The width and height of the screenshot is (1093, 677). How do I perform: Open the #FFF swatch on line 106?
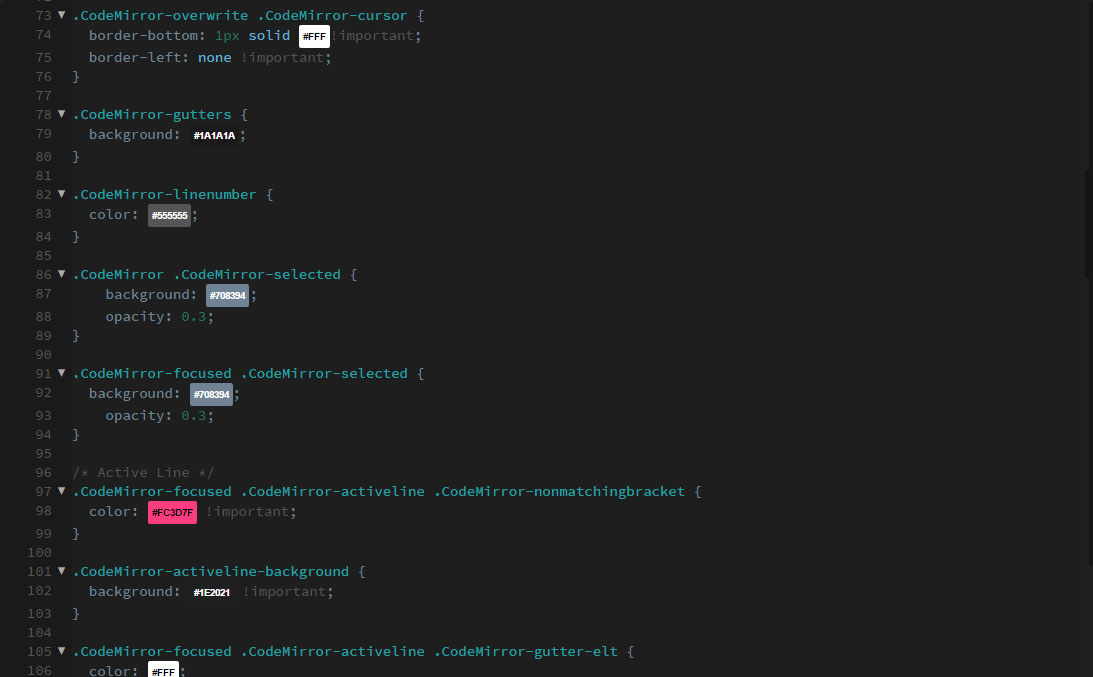click(x=163, y=670)
